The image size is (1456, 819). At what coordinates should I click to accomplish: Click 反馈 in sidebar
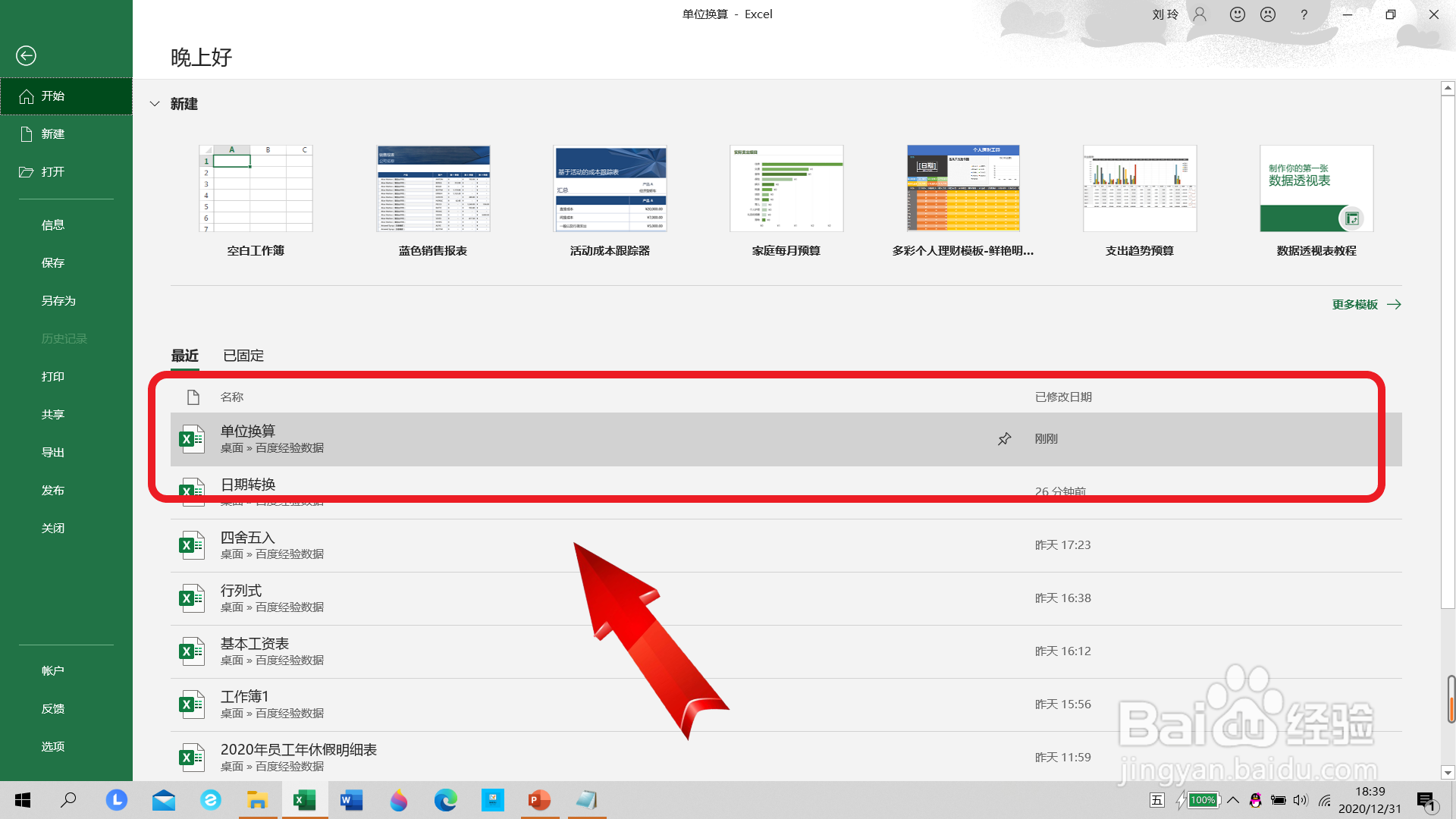67,709
